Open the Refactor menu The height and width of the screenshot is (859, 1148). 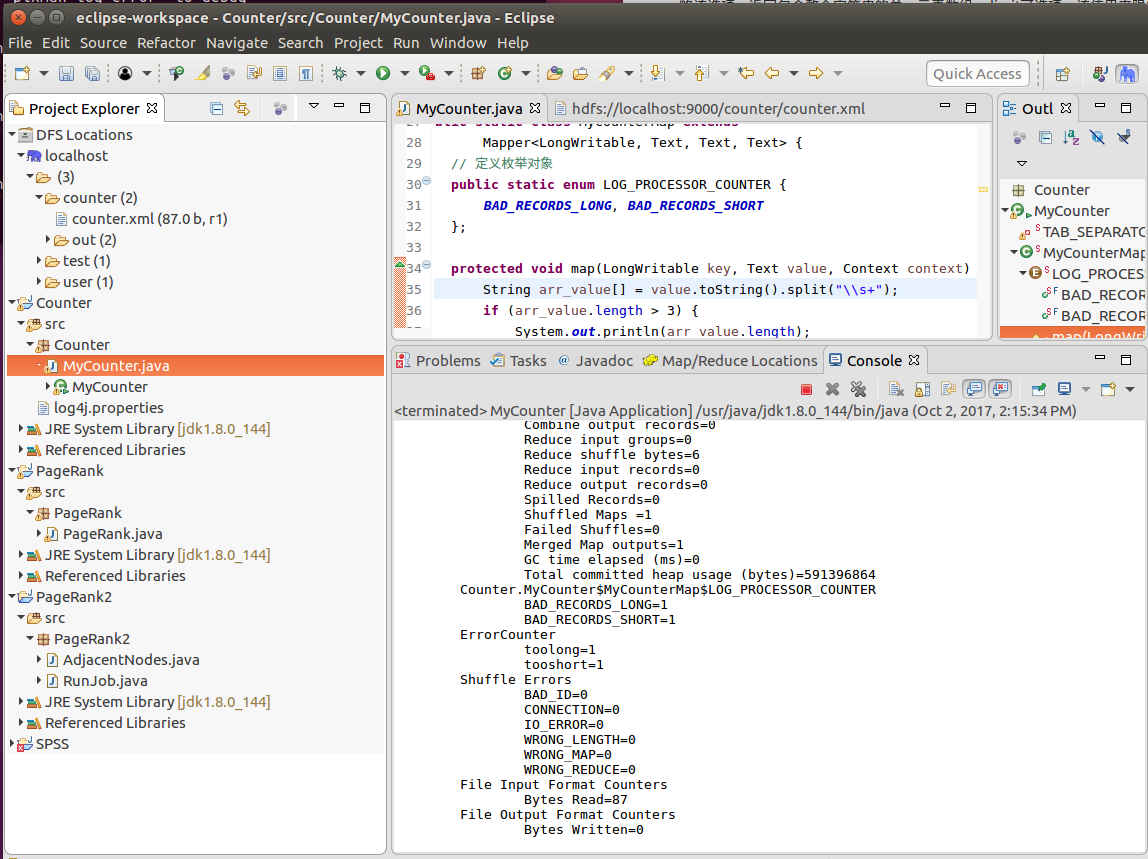pyautogui.click(x=166, y=43)
